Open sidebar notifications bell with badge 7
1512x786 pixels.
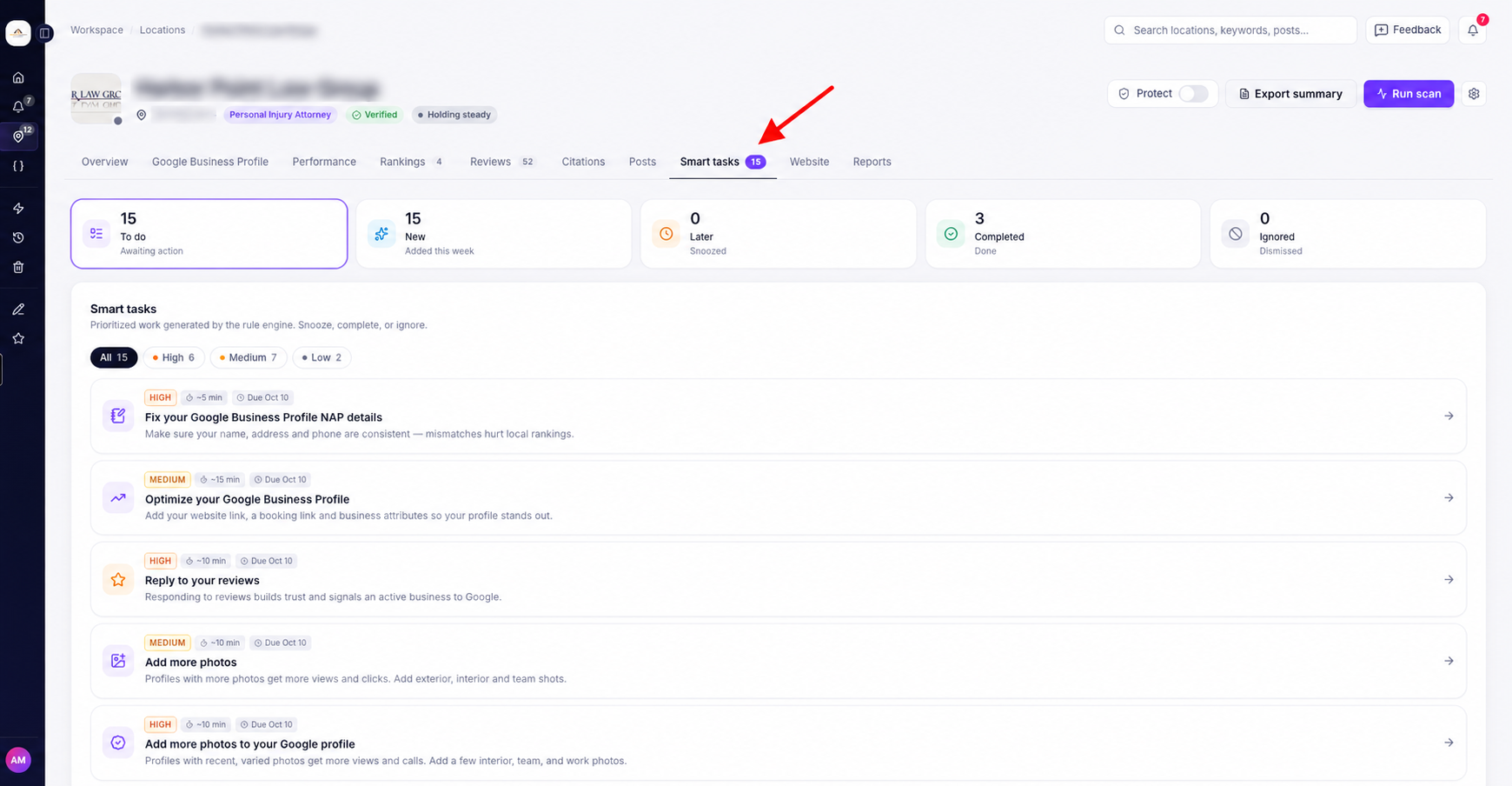18,106
